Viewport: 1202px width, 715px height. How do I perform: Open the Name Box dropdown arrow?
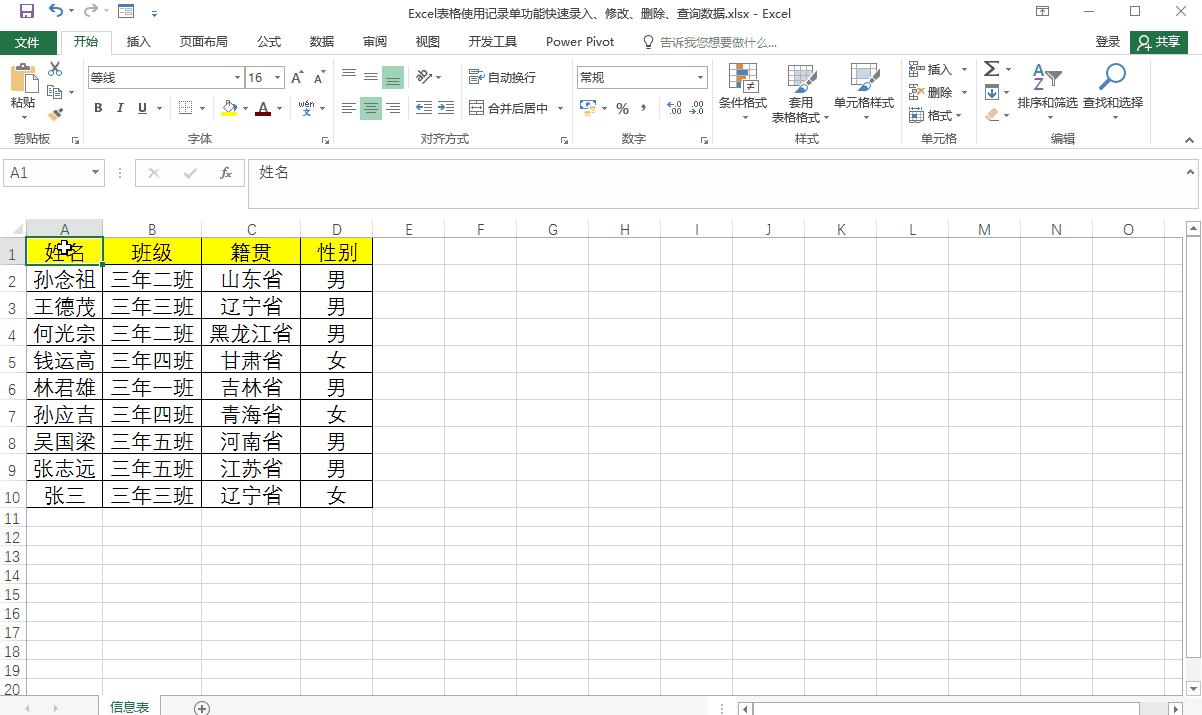95,173
